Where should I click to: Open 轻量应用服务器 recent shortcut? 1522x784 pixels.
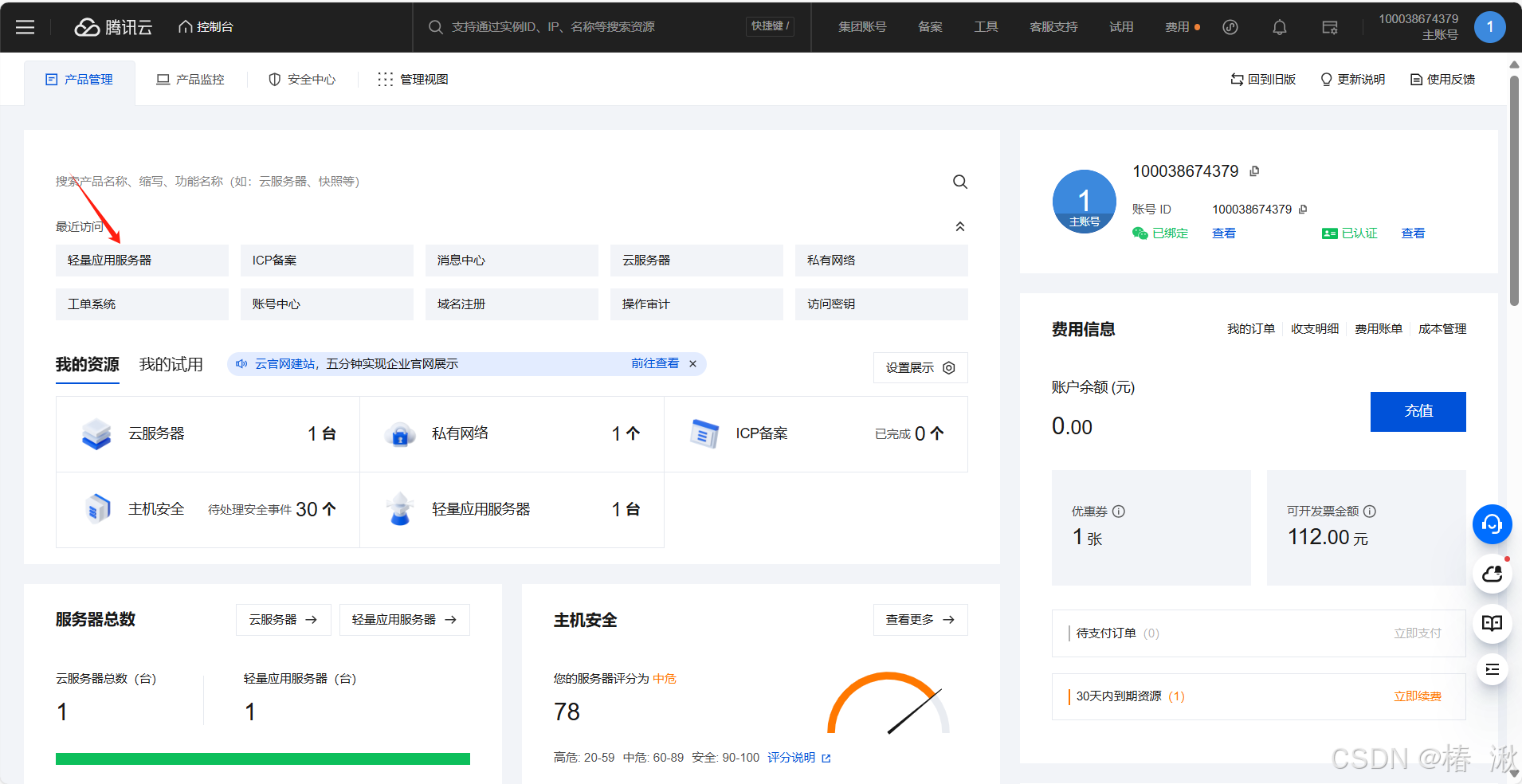pyautogui.click(x=142, y=261)
